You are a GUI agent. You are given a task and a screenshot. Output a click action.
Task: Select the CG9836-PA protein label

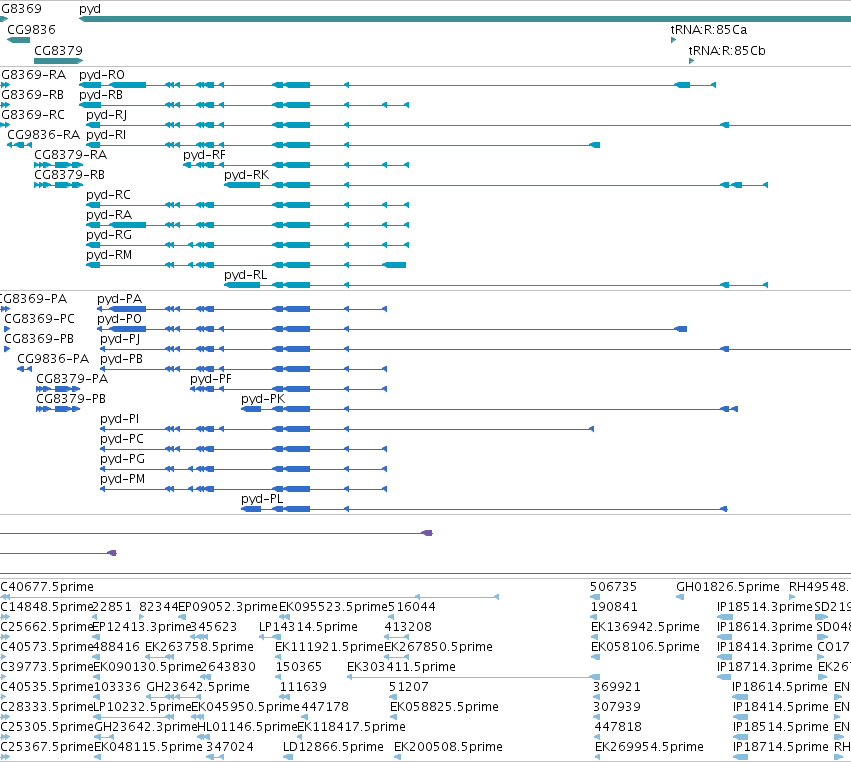point(53,359)
